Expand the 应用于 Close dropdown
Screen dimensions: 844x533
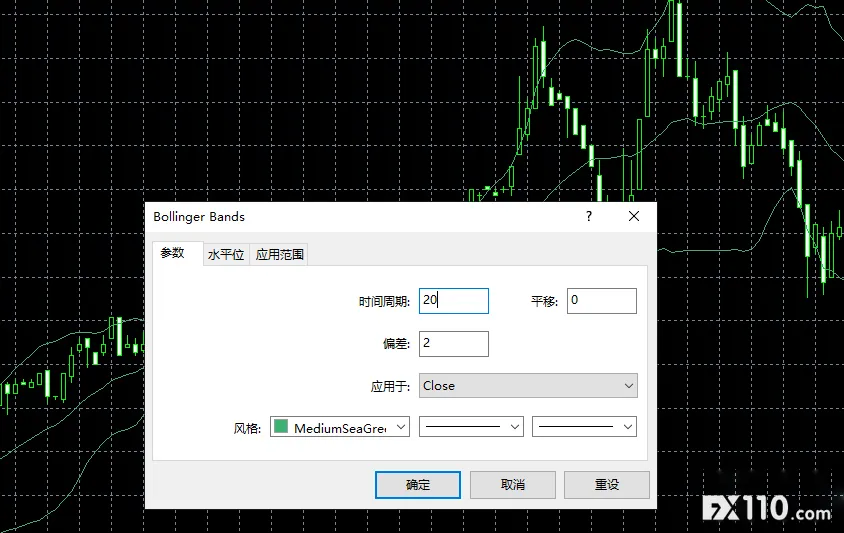pos(527,386)
